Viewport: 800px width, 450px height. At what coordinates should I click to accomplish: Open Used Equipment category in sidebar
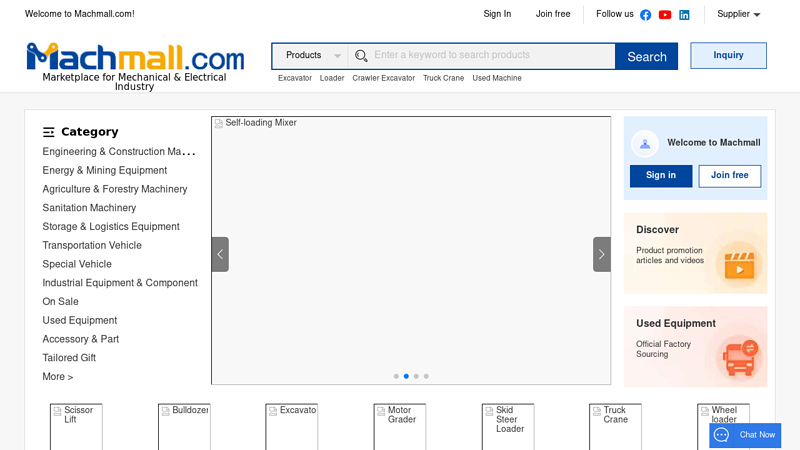coord(80,320)
